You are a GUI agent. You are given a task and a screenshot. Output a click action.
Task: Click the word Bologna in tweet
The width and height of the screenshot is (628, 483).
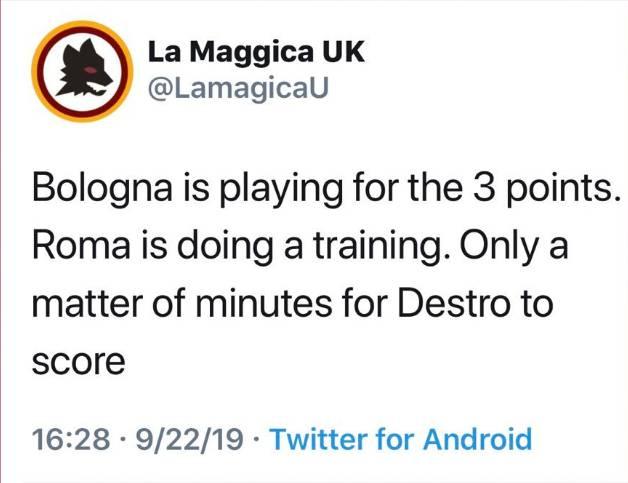(102, 189)
